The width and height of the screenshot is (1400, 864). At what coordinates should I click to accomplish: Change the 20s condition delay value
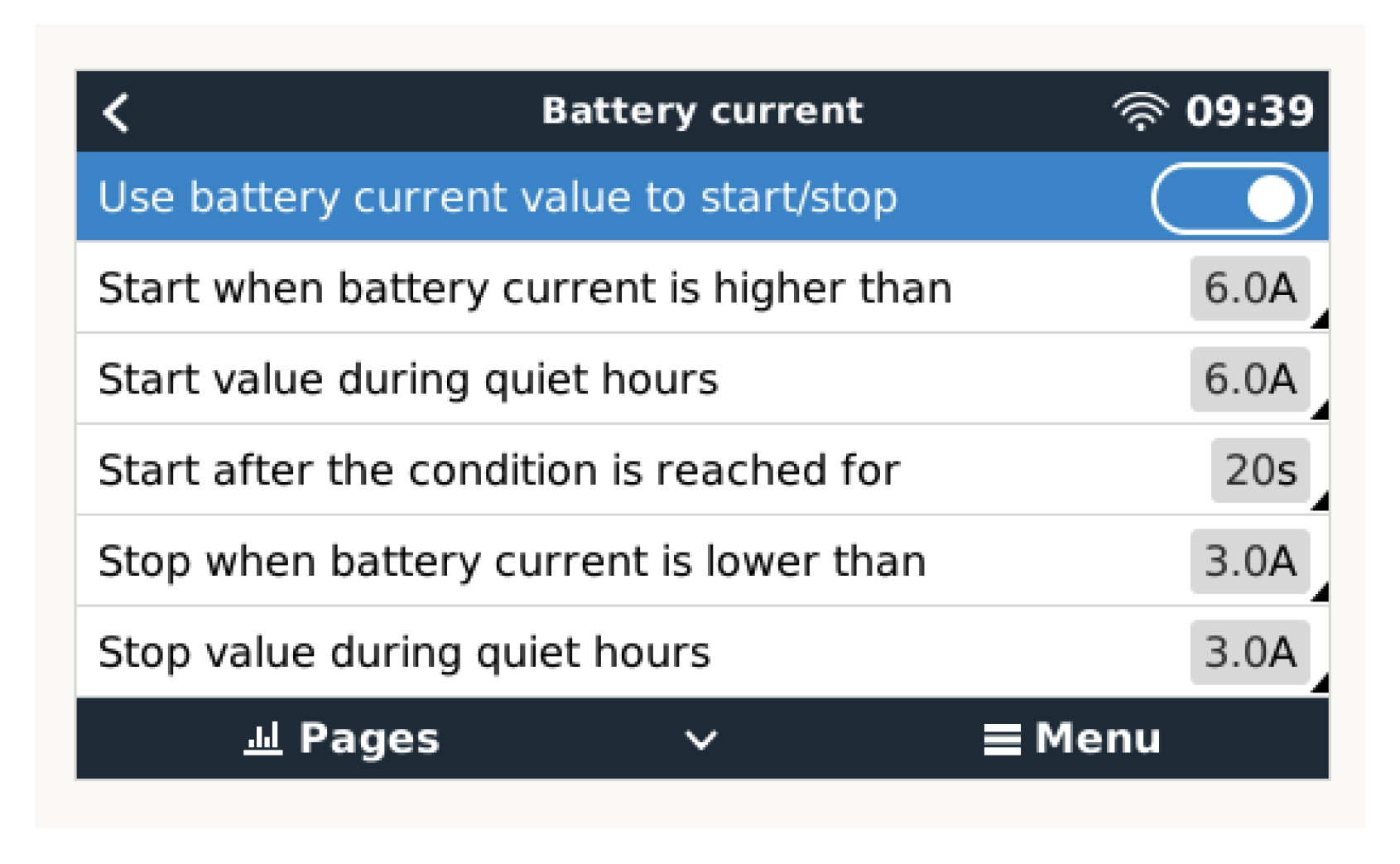[1259, 471]
